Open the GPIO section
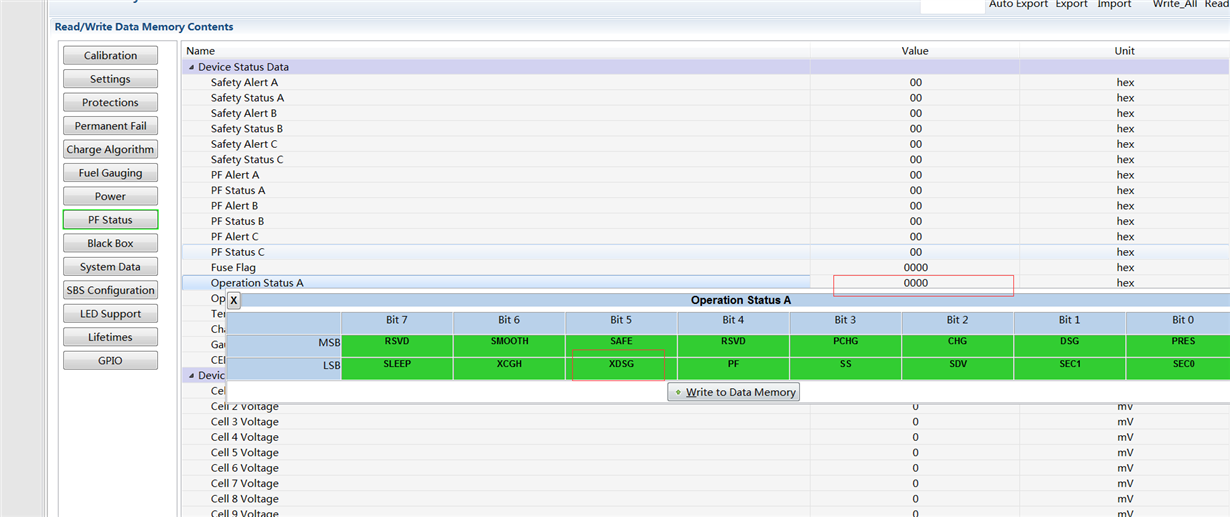This screenshot has height=517, width=1230. coord(110,361)
